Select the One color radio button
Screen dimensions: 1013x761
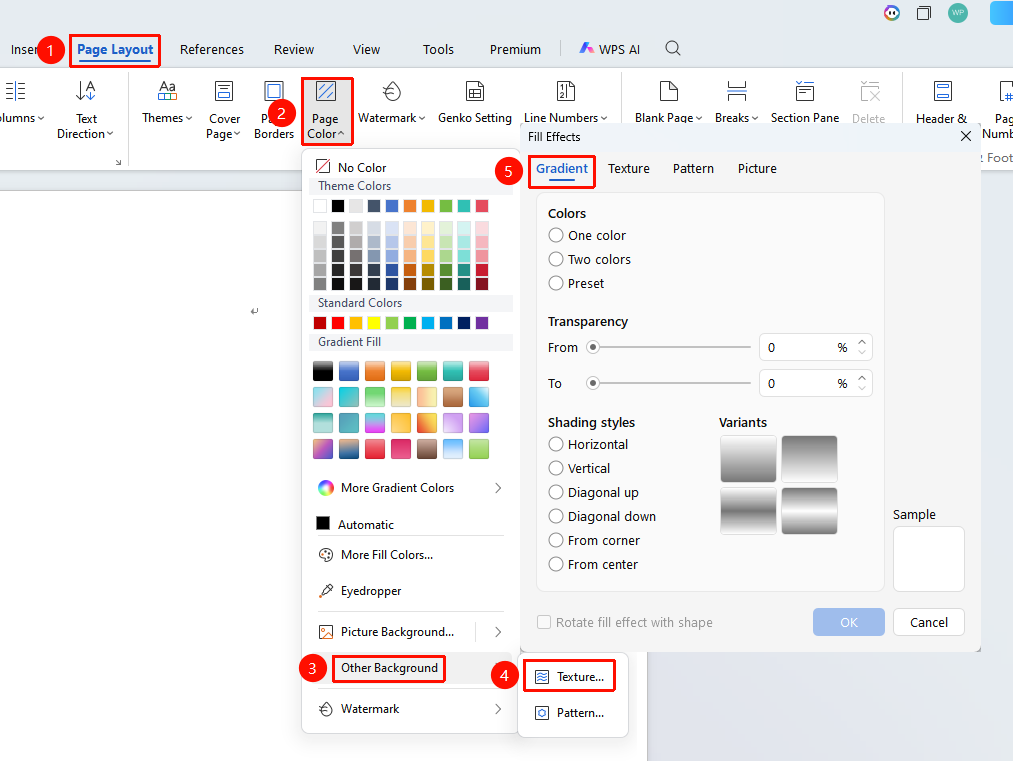click(556, 235)
